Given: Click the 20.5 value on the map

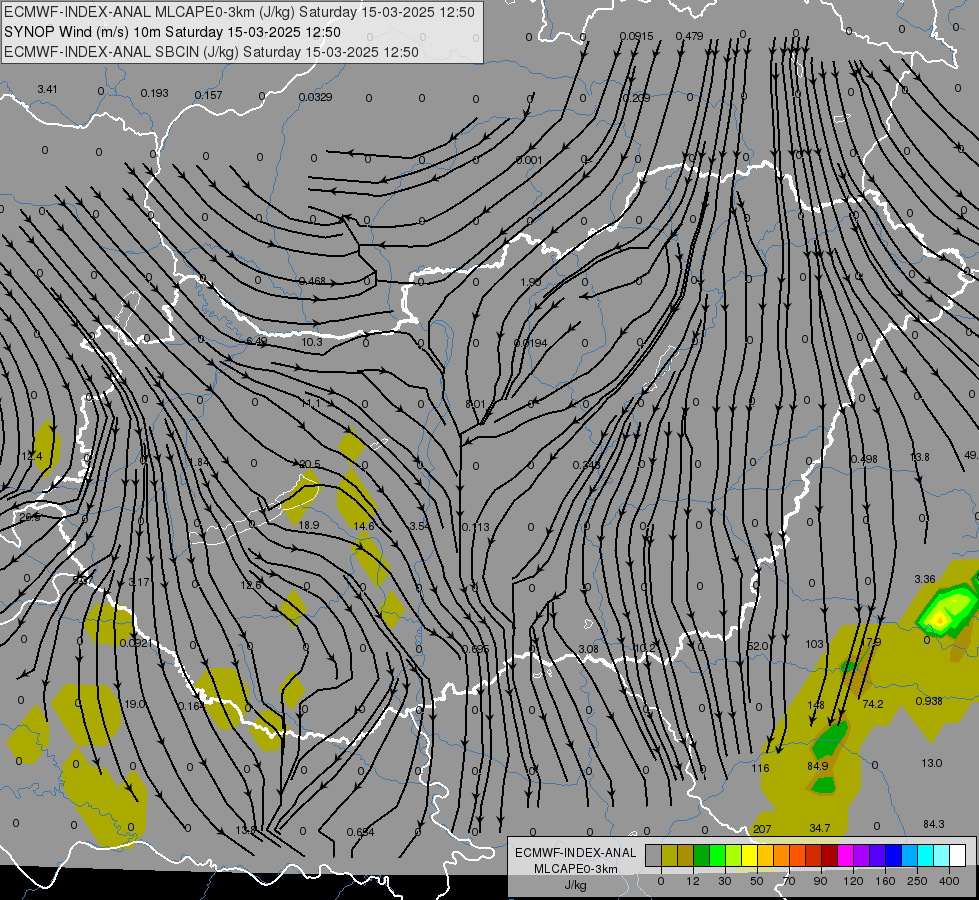Looking at the screenshot, I should click(x=310, y=464).
